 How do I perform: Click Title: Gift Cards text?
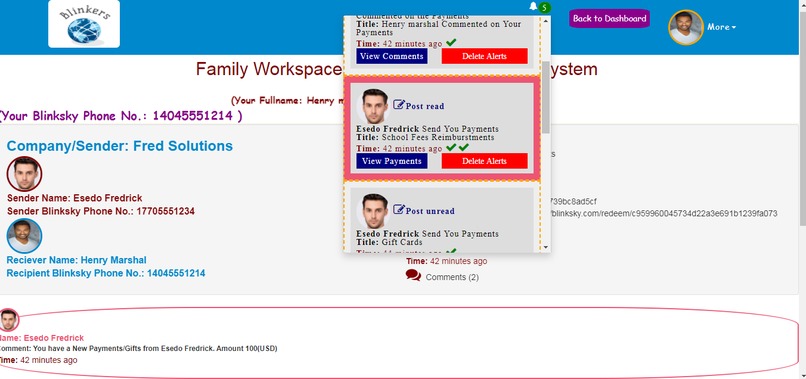[x=389, y=242]
